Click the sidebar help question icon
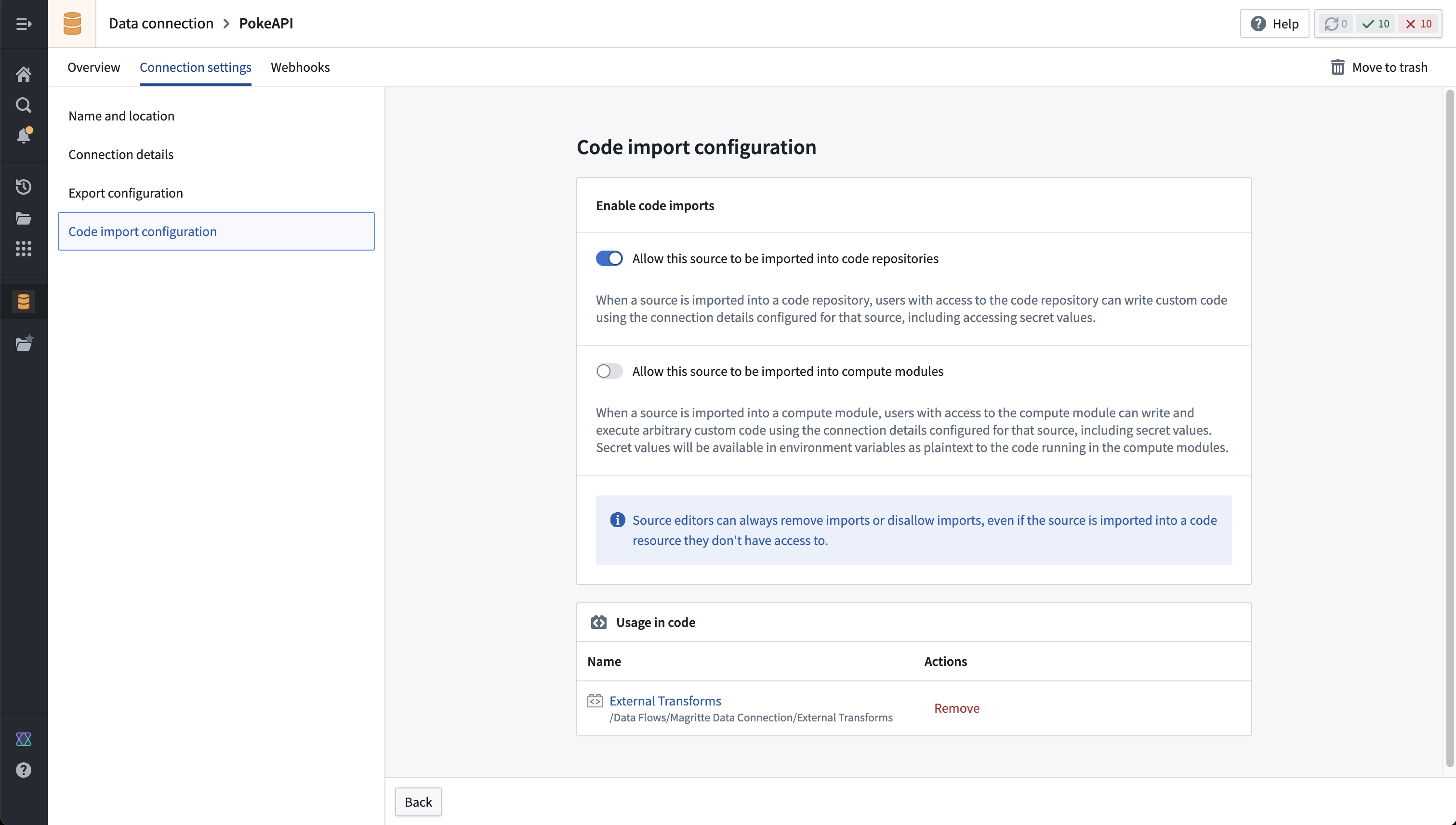Image resolution: width=1456 pixels, height=825 pixels. (x=23, y=770)
